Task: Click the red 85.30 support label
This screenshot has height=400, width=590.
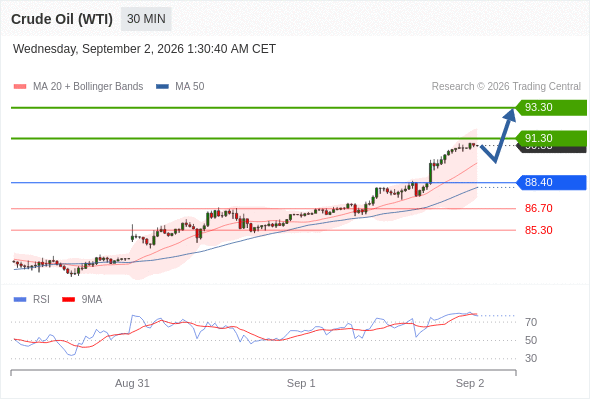Action: point(538,230)
